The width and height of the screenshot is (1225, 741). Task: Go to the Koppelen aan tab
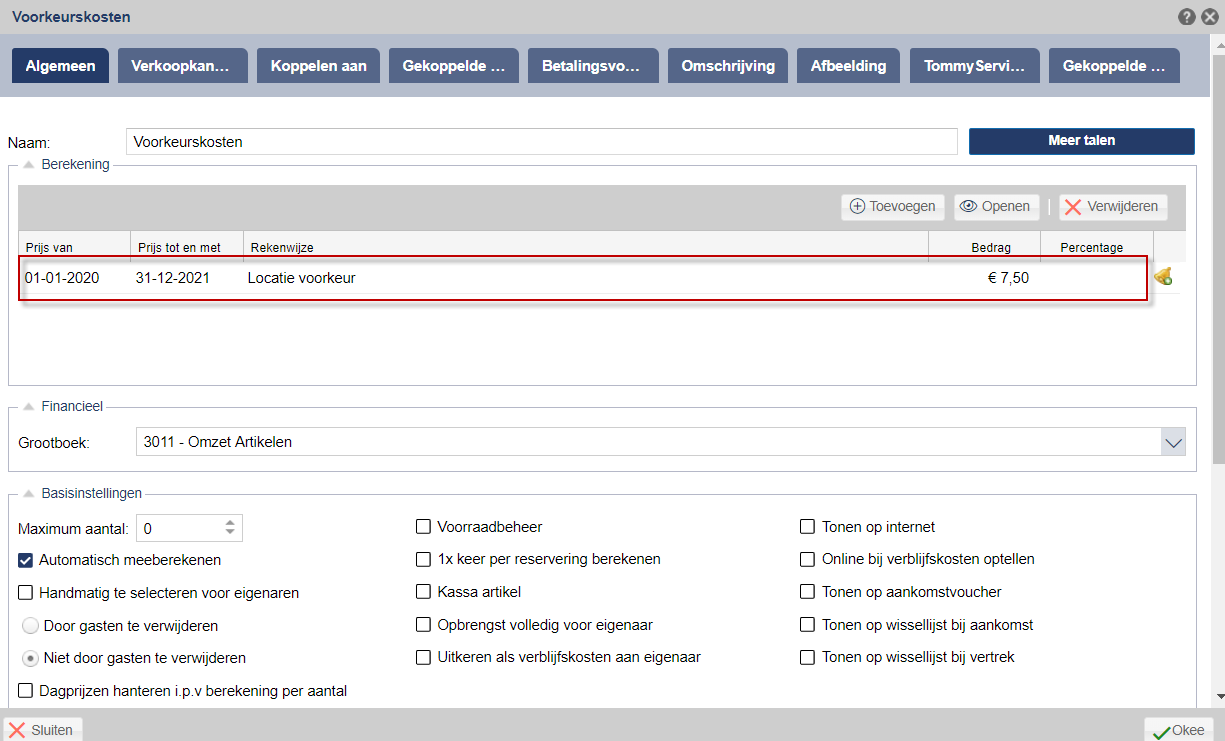coord(319,66)
